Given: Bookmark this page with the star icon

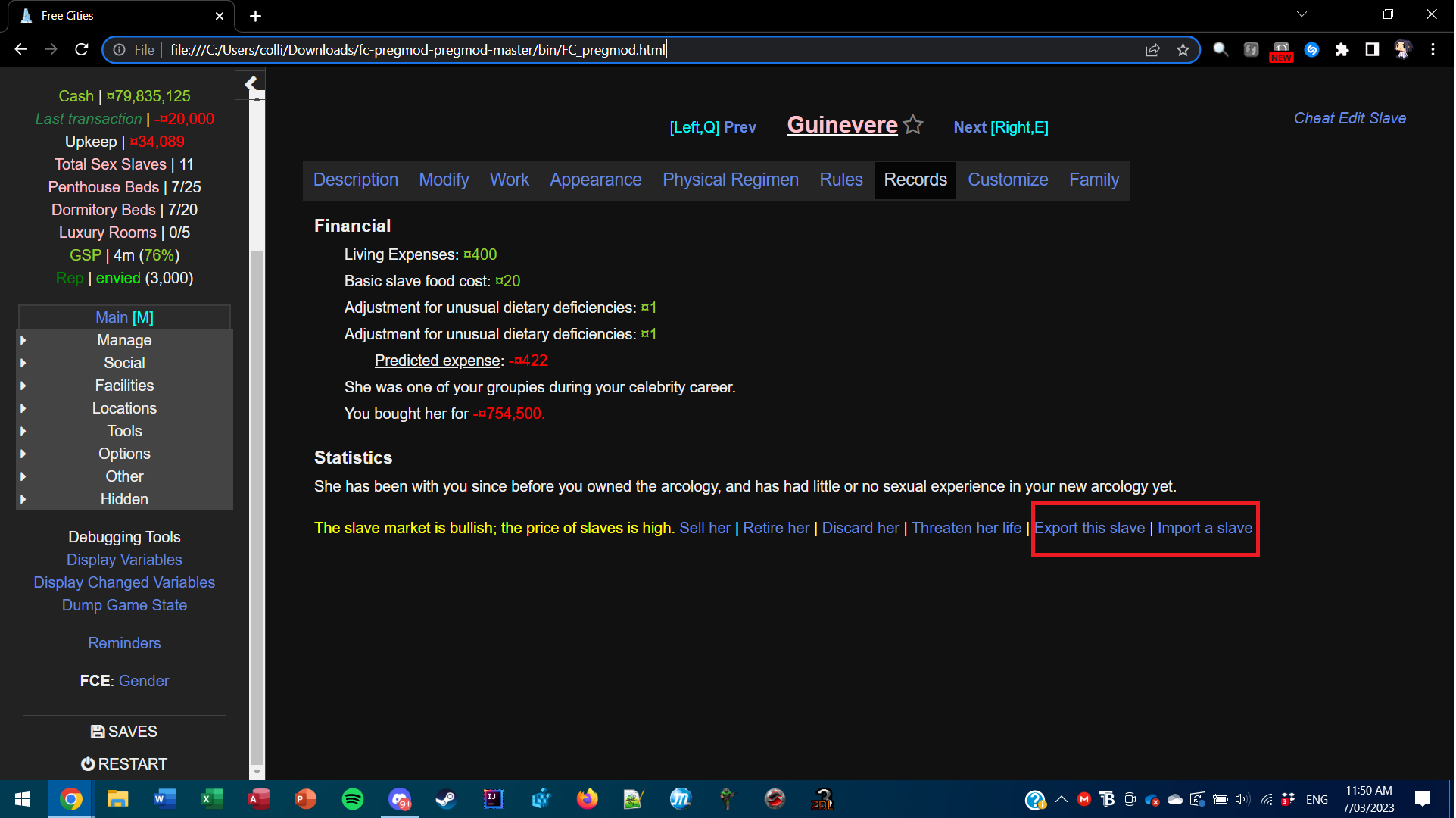Looking at the screenshot, I should 1183,50.
